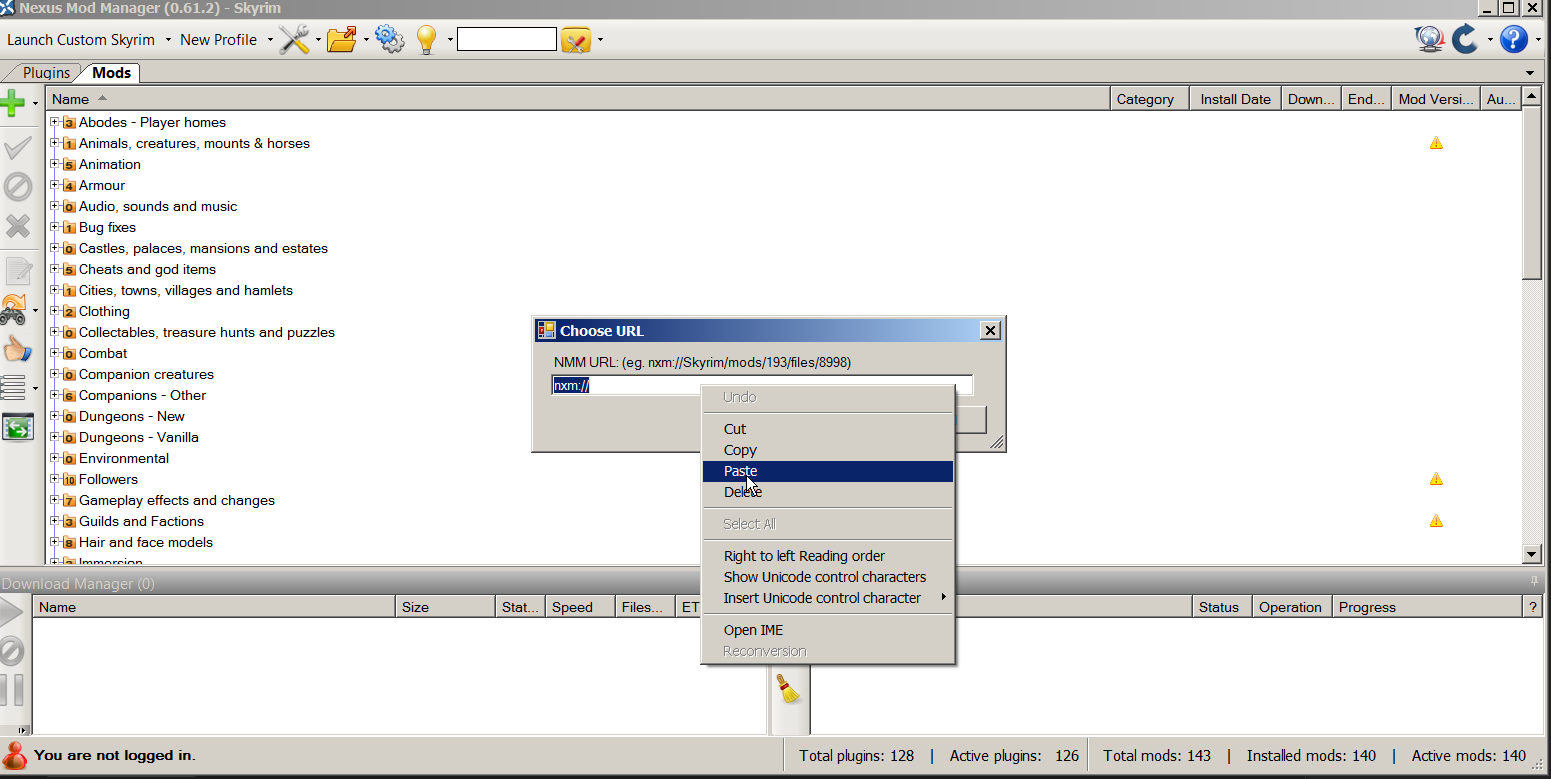Click warning icon in Followers row
Image resolution: width=1551 pixels, height=779 pixels.
pyautogui.click(x=1436, y=479)
